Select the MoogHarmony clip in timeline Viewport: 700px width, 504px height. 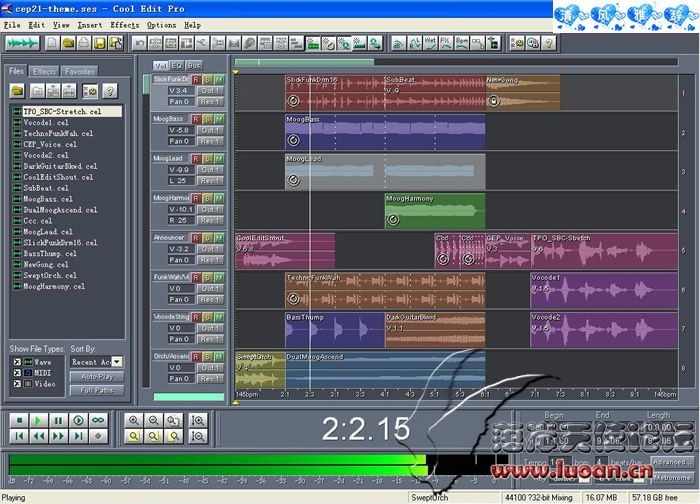pos(435,211)
